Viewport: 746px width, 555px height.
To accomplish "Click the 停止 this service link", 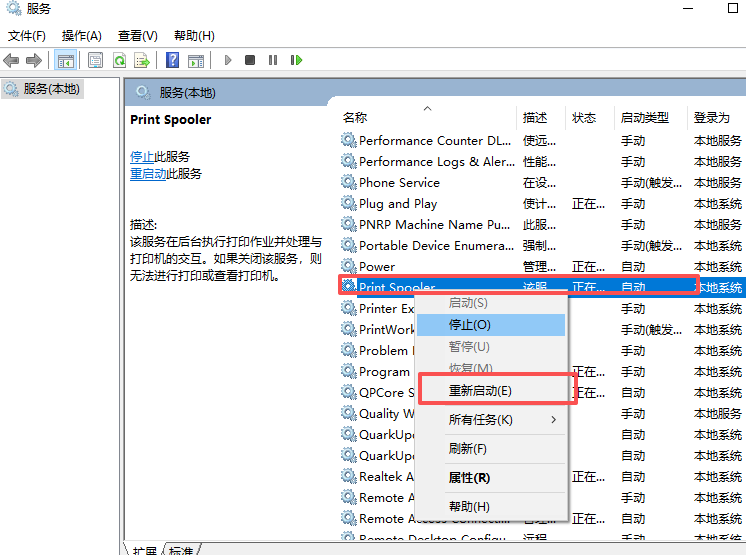I will coord(142,156).
